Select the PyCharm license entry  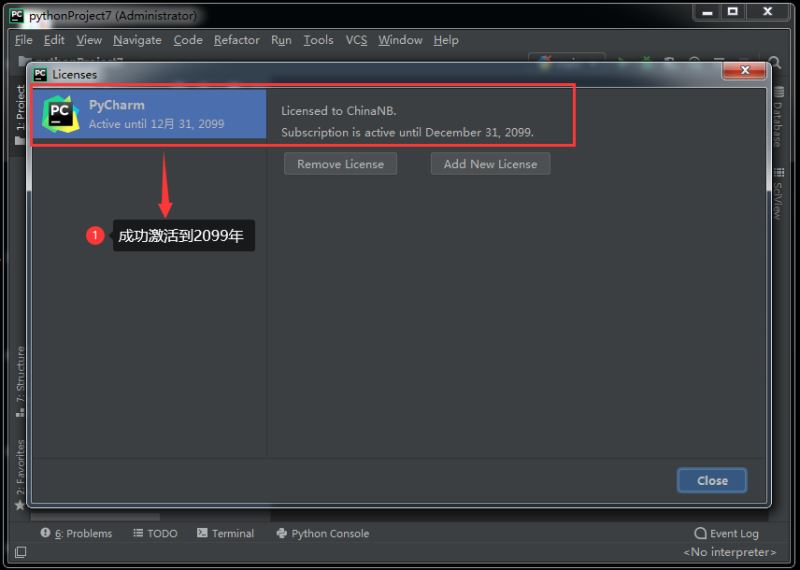click(149, 114)
